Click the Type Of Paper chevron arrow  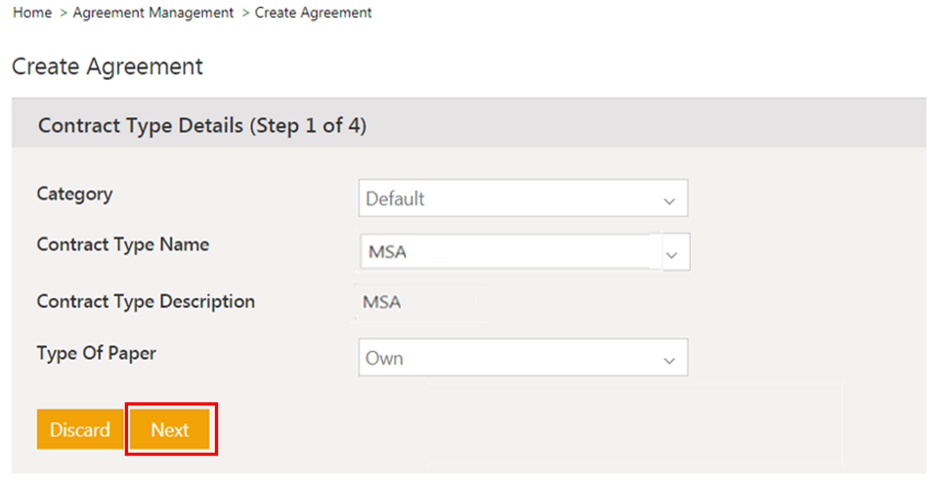click(669, 359)
